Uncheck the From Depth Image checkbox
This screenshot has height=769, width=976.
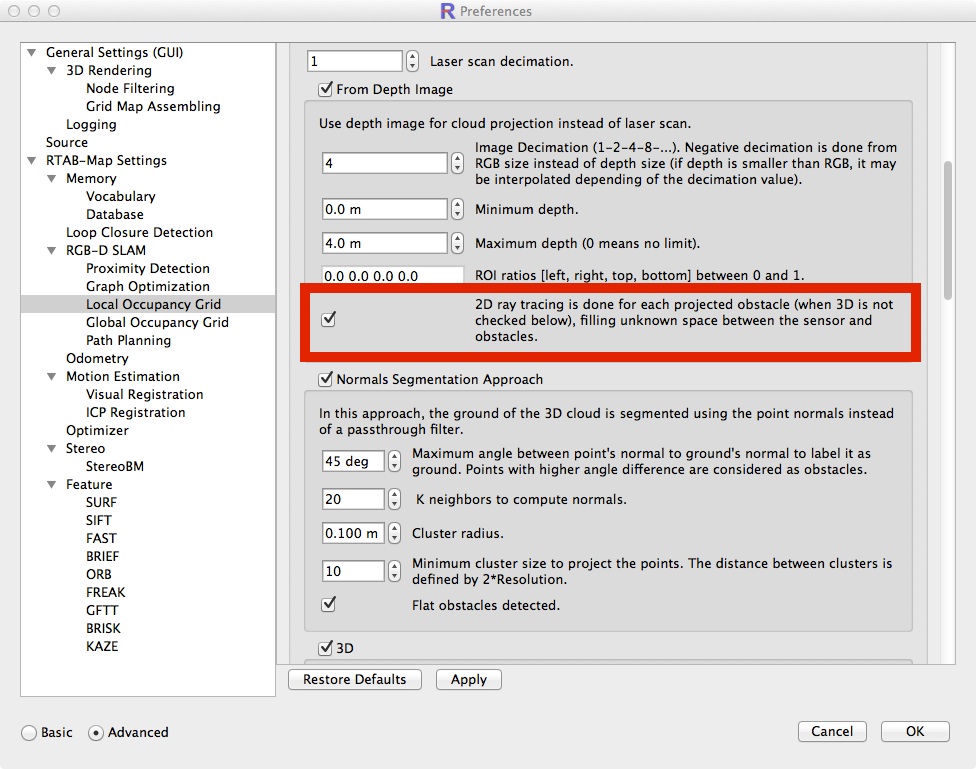(325, 90)
